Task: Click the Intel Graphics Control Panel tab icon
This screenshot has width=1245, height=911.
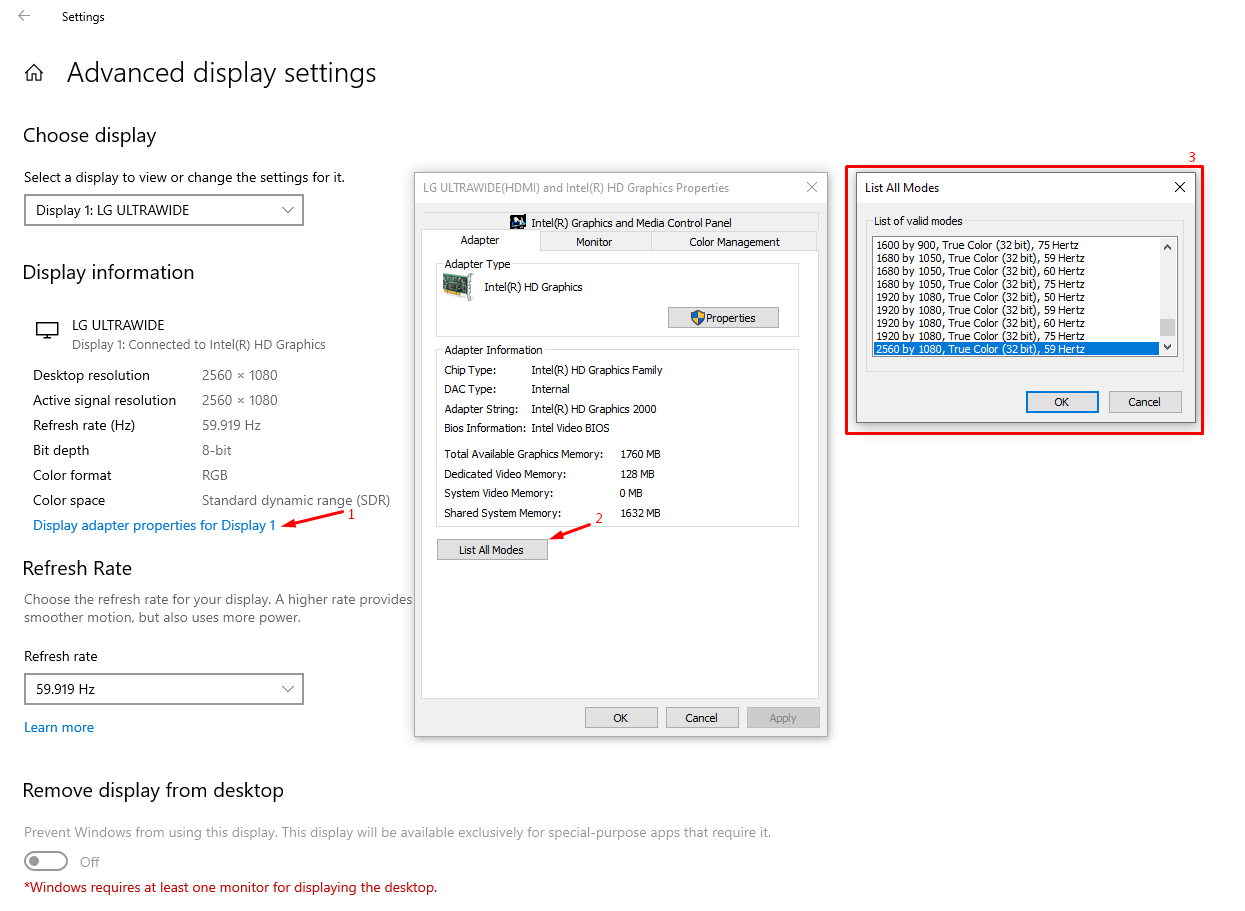Action: 518,223
